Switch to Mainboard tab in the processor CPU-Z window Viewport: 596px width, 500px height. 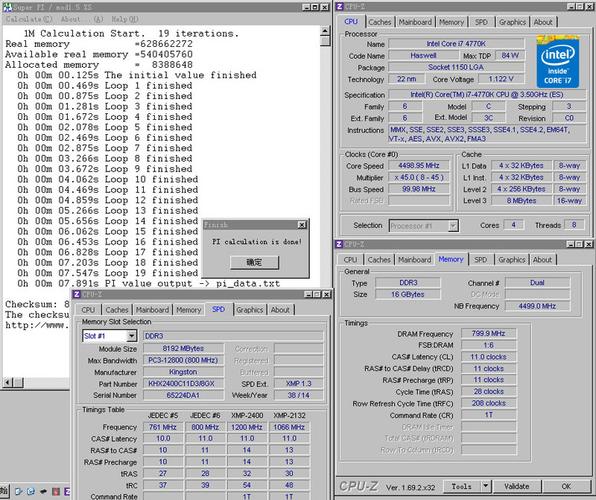[x=415, y=22]
